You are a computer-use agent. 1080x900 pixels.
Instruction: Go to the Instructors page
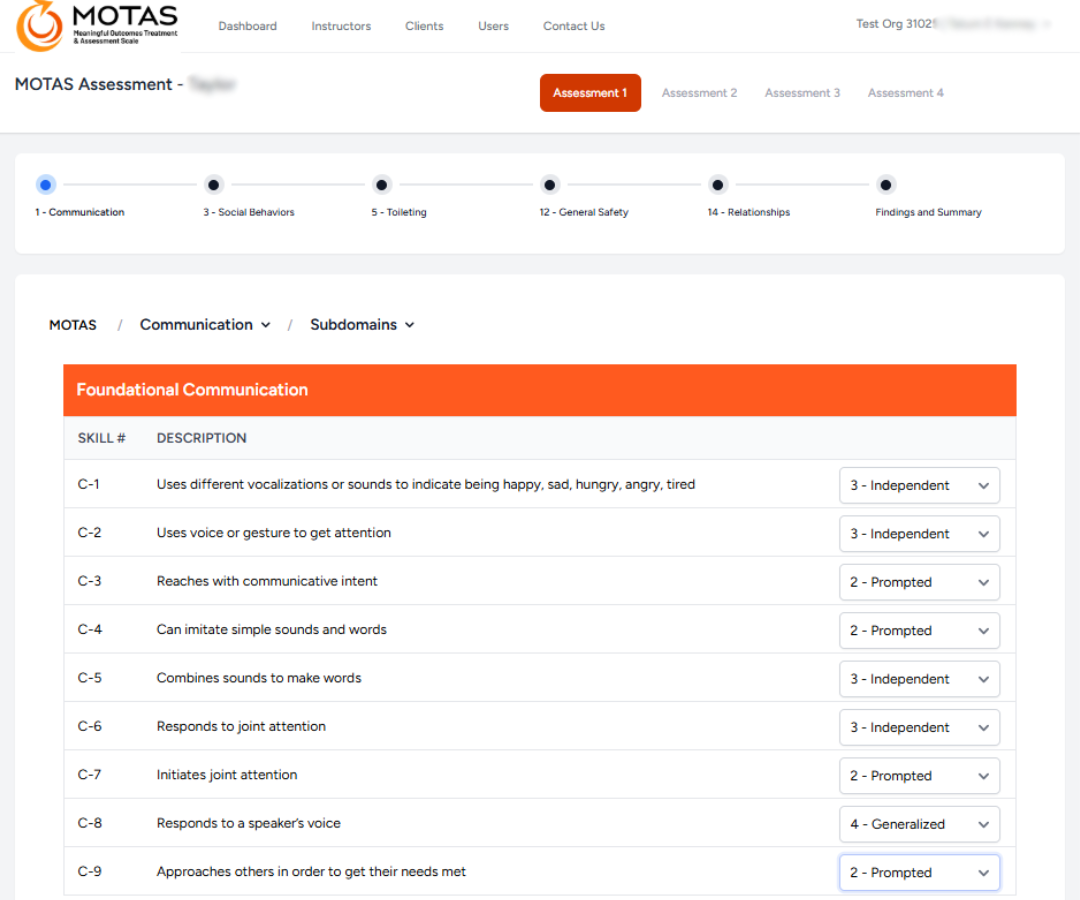[341, 26]
